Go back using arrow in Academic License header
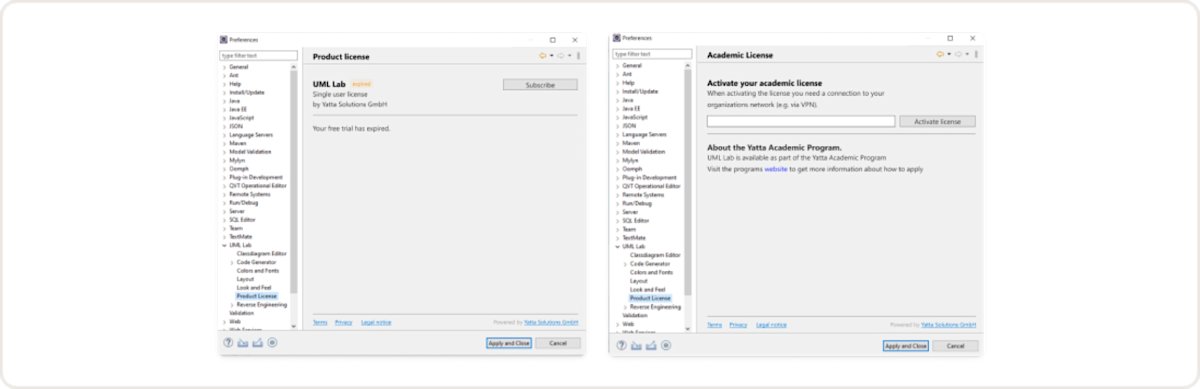 [x=940, y=54]
